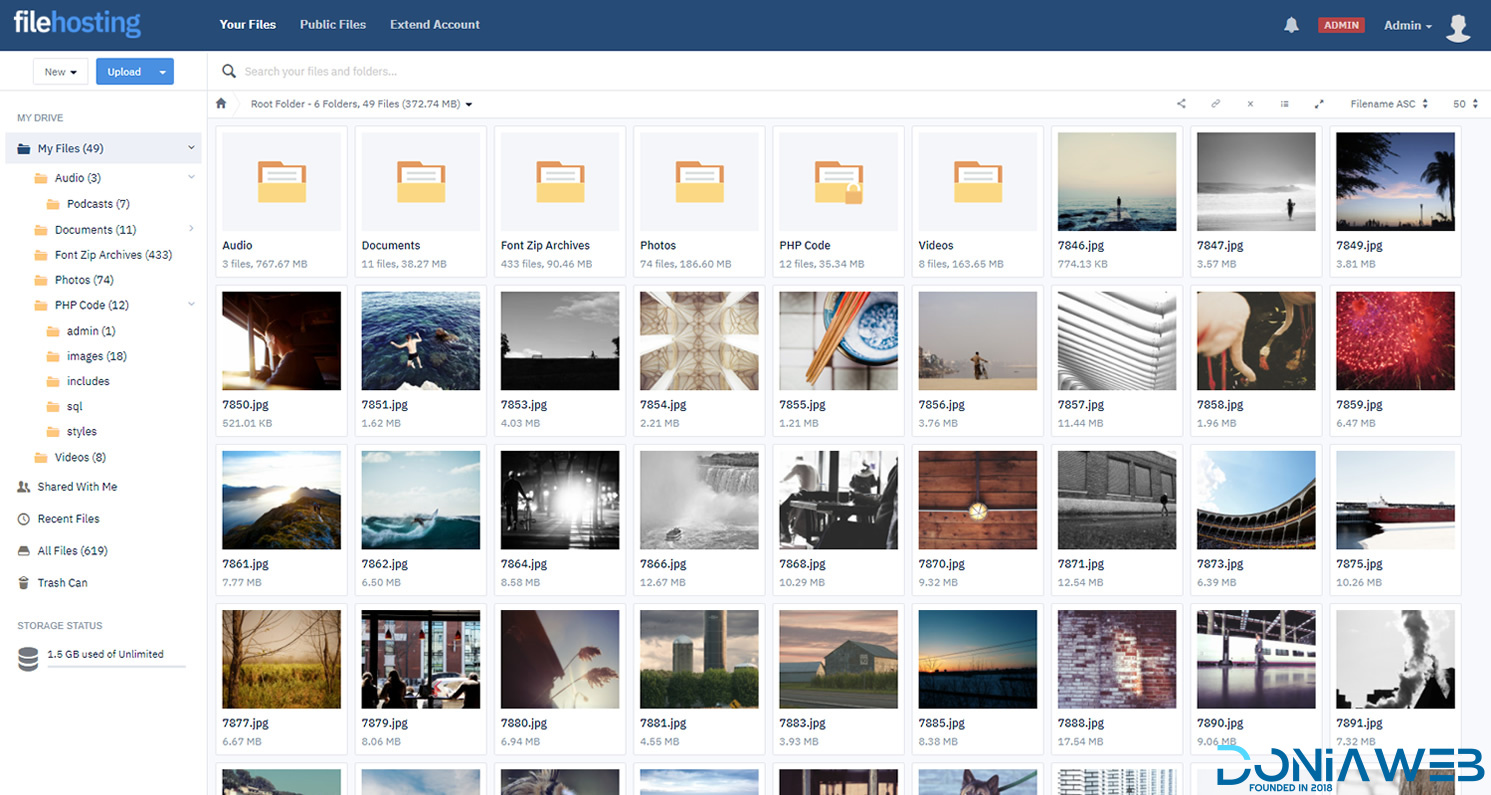1491x795 pixels.
Task: Click the 7864.jpg file name
Action: point(524,564)
